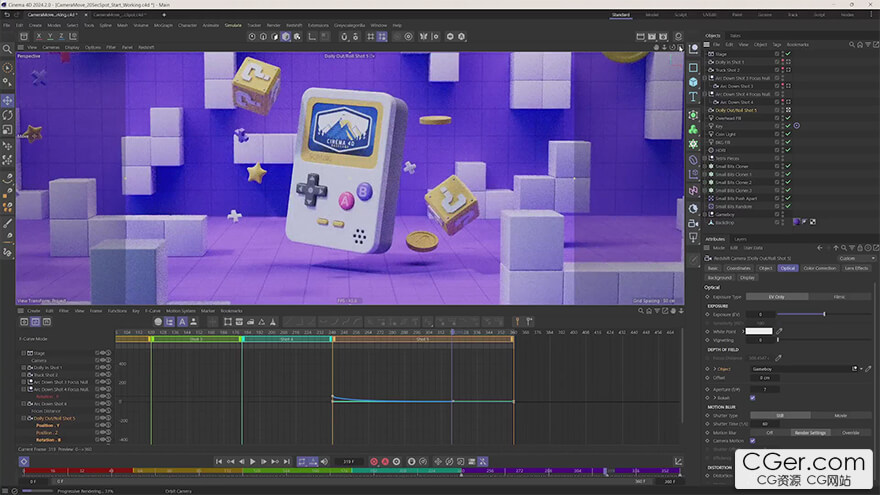
Task: Set Motion Blur to Override
Action: pos(850,433)
